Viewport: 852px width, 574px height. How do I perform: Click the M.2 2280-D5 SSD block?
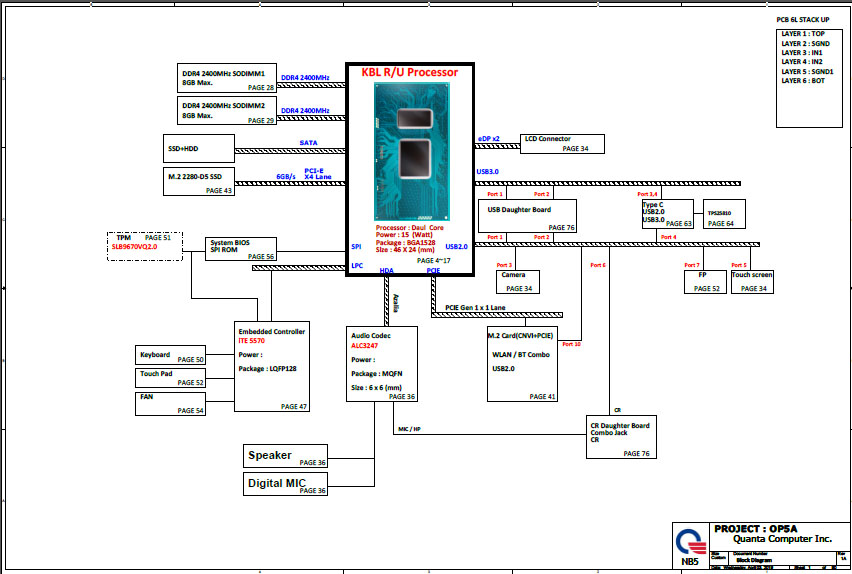199,181
